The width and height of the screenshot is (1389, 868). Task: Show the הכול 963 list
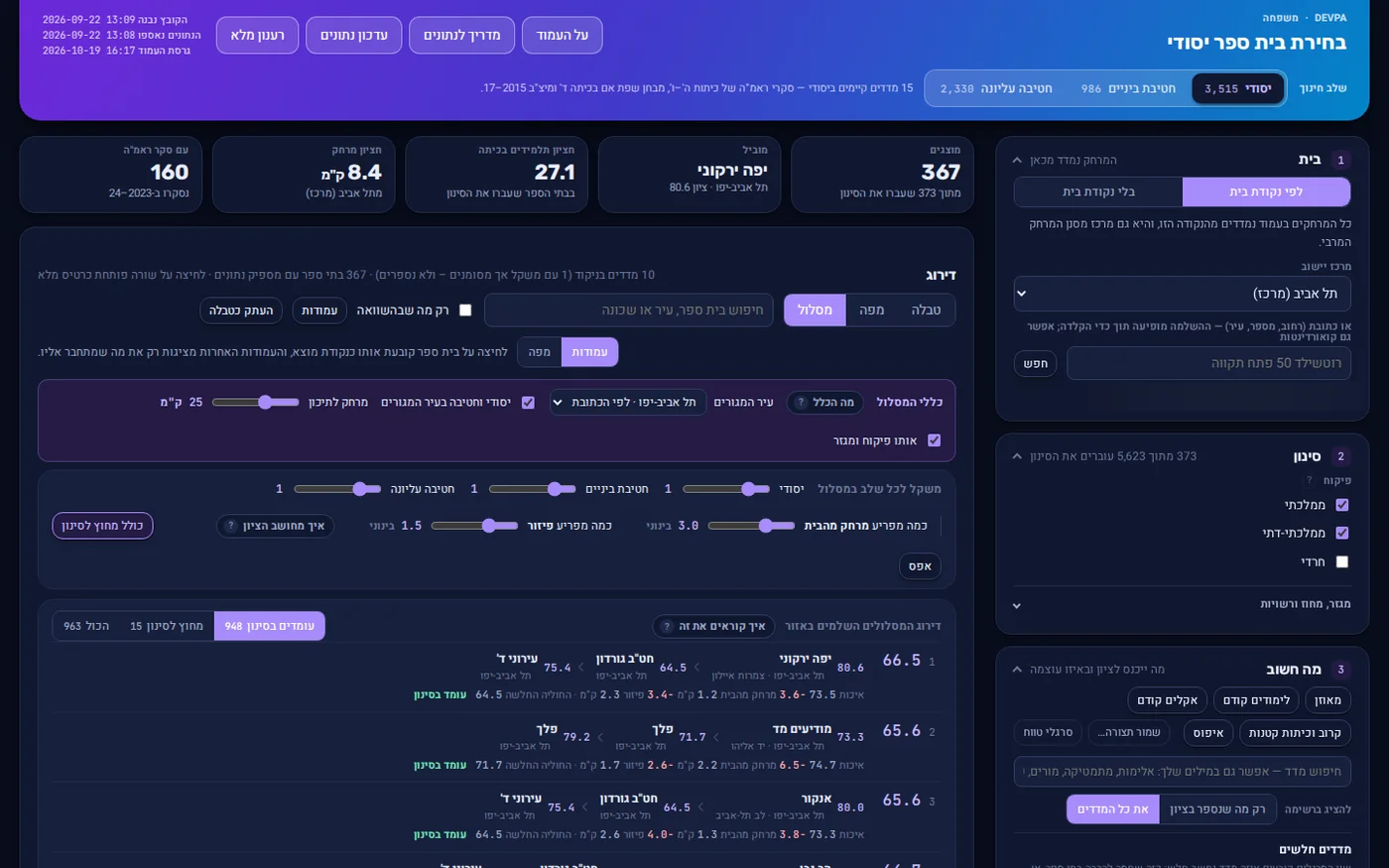tap(86, 626)
